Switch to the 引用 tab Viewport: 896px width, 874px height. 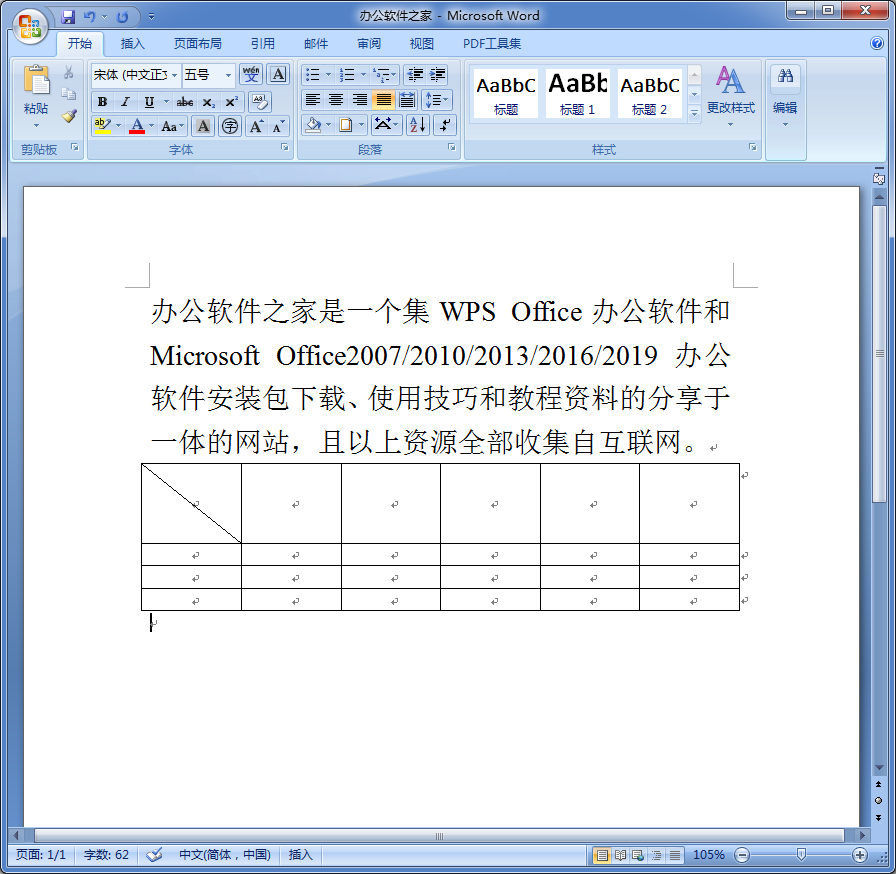coord(263,43)
